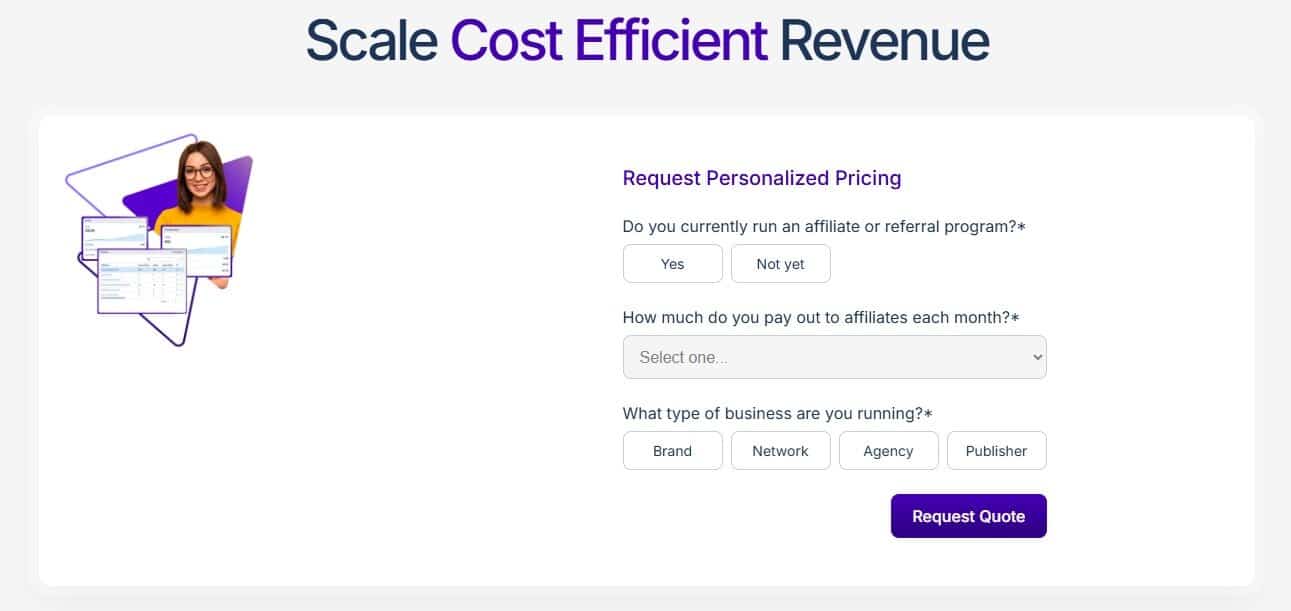Select the "Network" business type
Screen dimensions: 1291x611
pyautogui.click(x=781, y=450)
